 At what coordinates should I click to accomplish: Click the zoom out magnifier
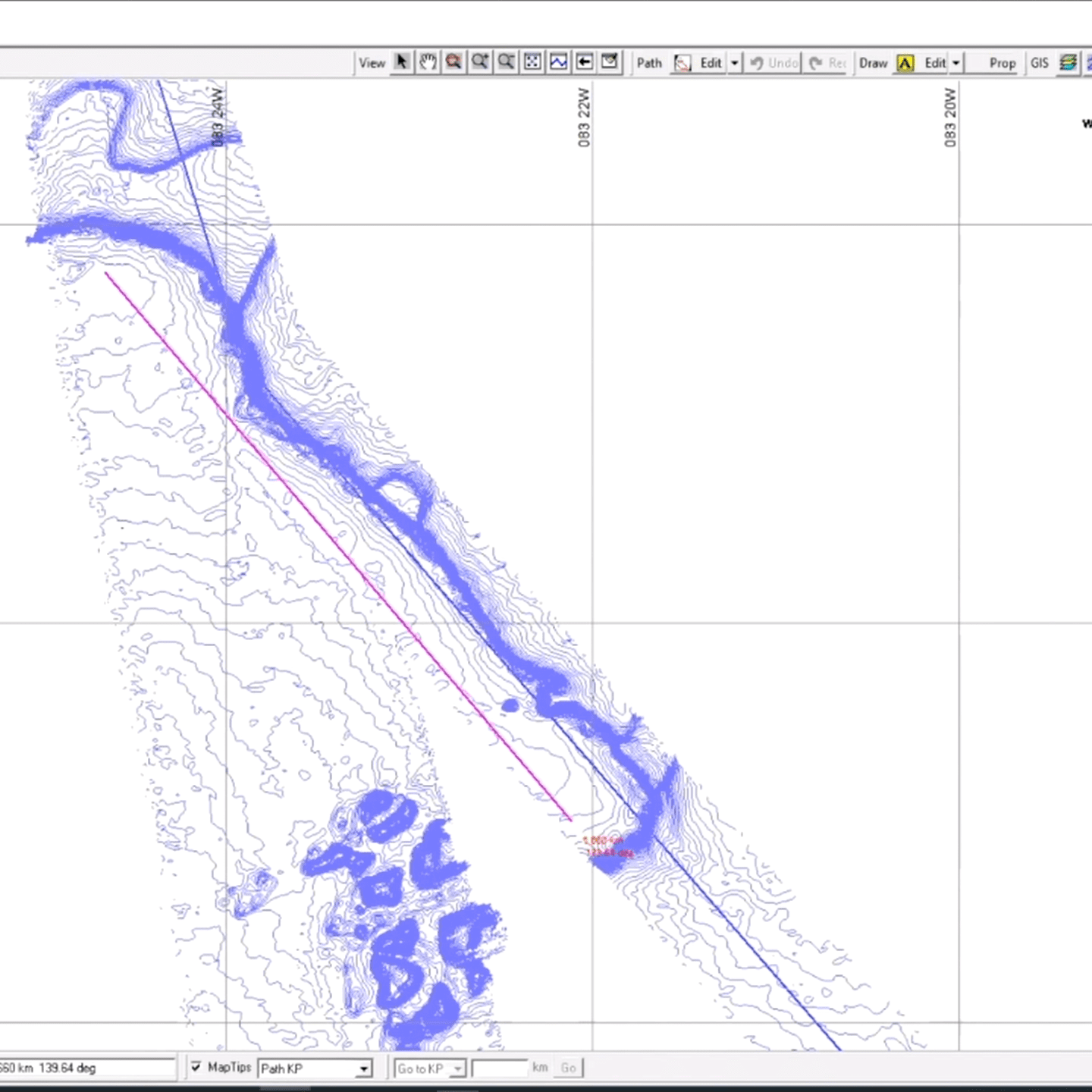pyautogui.click(x=506, y=62)
